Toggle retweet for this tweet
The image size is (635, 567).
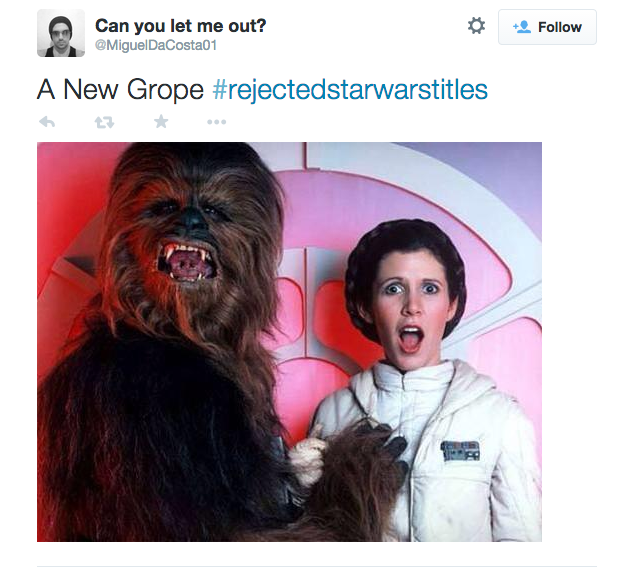tap(104, 122)
